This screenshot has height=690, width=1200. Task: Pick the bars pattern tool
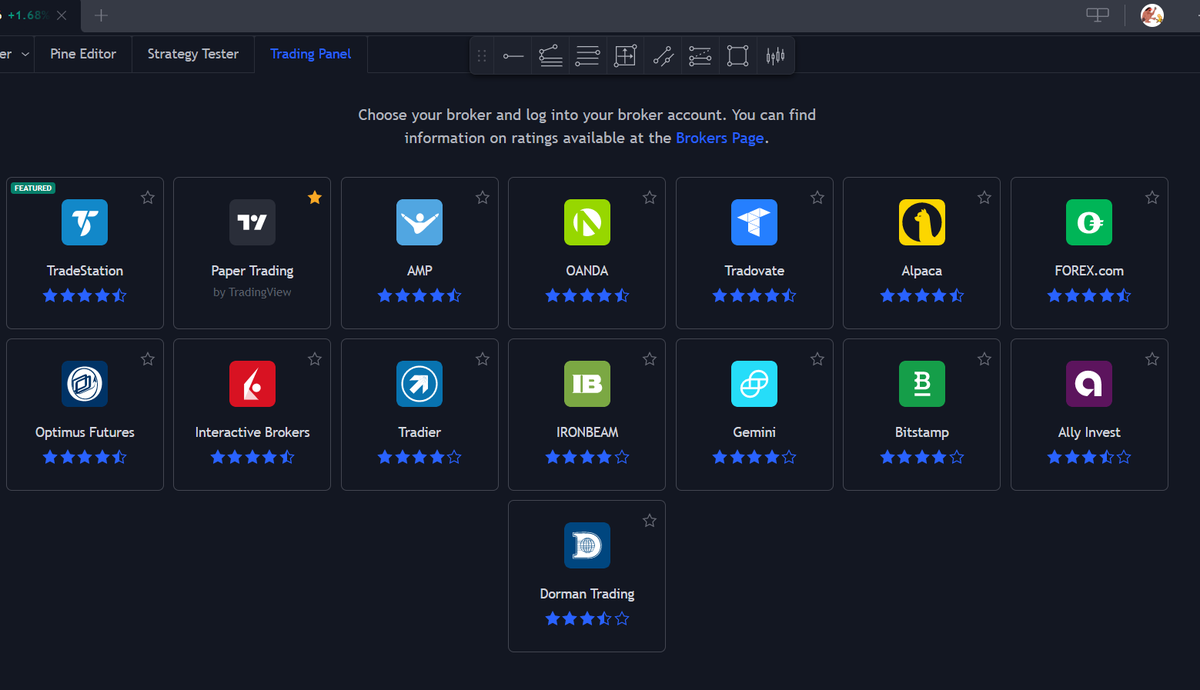[775, 56]
